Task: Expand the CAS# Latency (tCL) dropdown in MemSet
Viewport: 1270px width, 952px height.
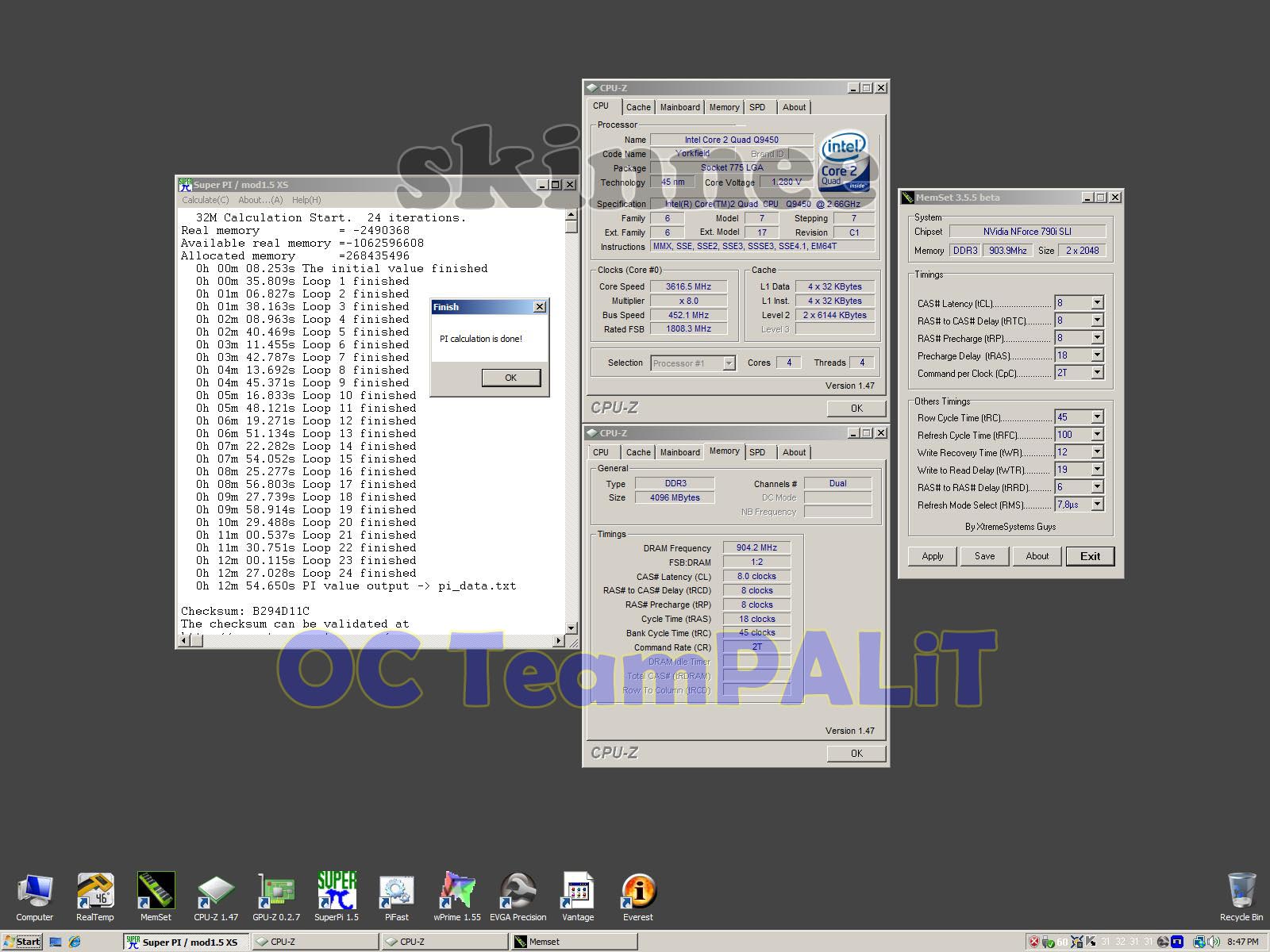Action: pos(1097,303)
